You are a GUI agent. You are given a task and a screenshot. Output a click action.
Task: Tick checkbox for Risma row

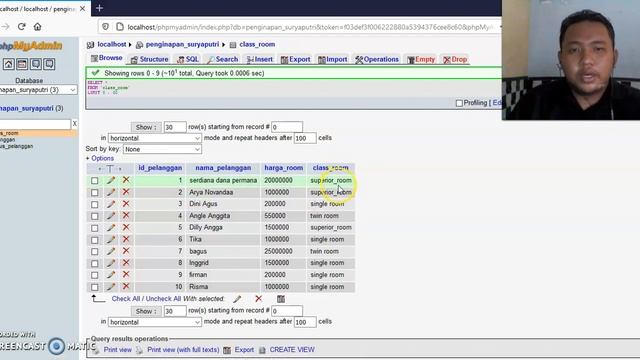click(95, 287)
